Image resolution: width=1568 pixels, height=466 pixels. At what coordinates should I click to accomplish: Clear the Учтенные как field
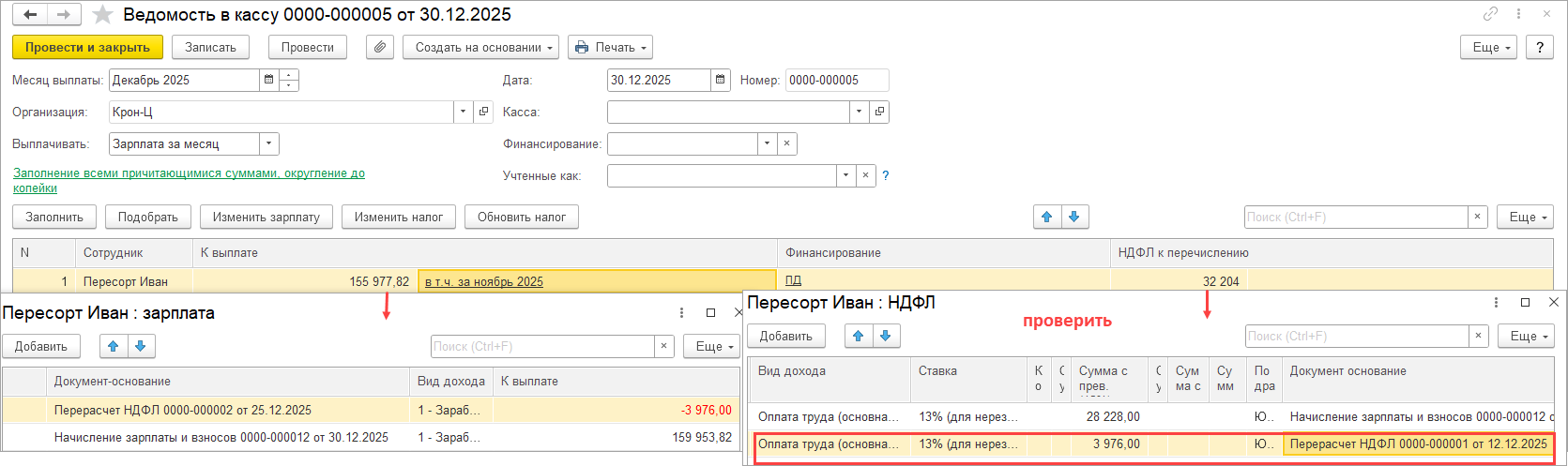coord(866,176)
